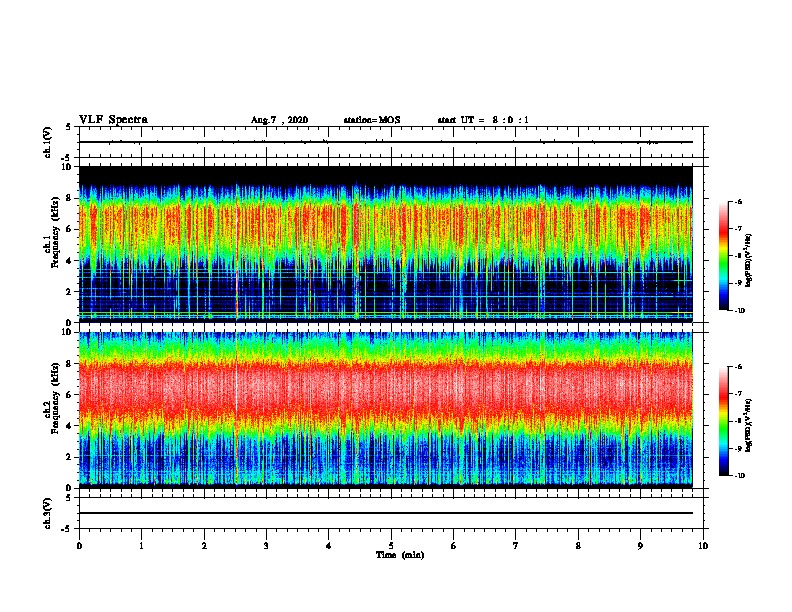Click the 'ch.1(V)' axis label
Image resolution: width=792 pixels, height=612 pixels.
point(48,142)
